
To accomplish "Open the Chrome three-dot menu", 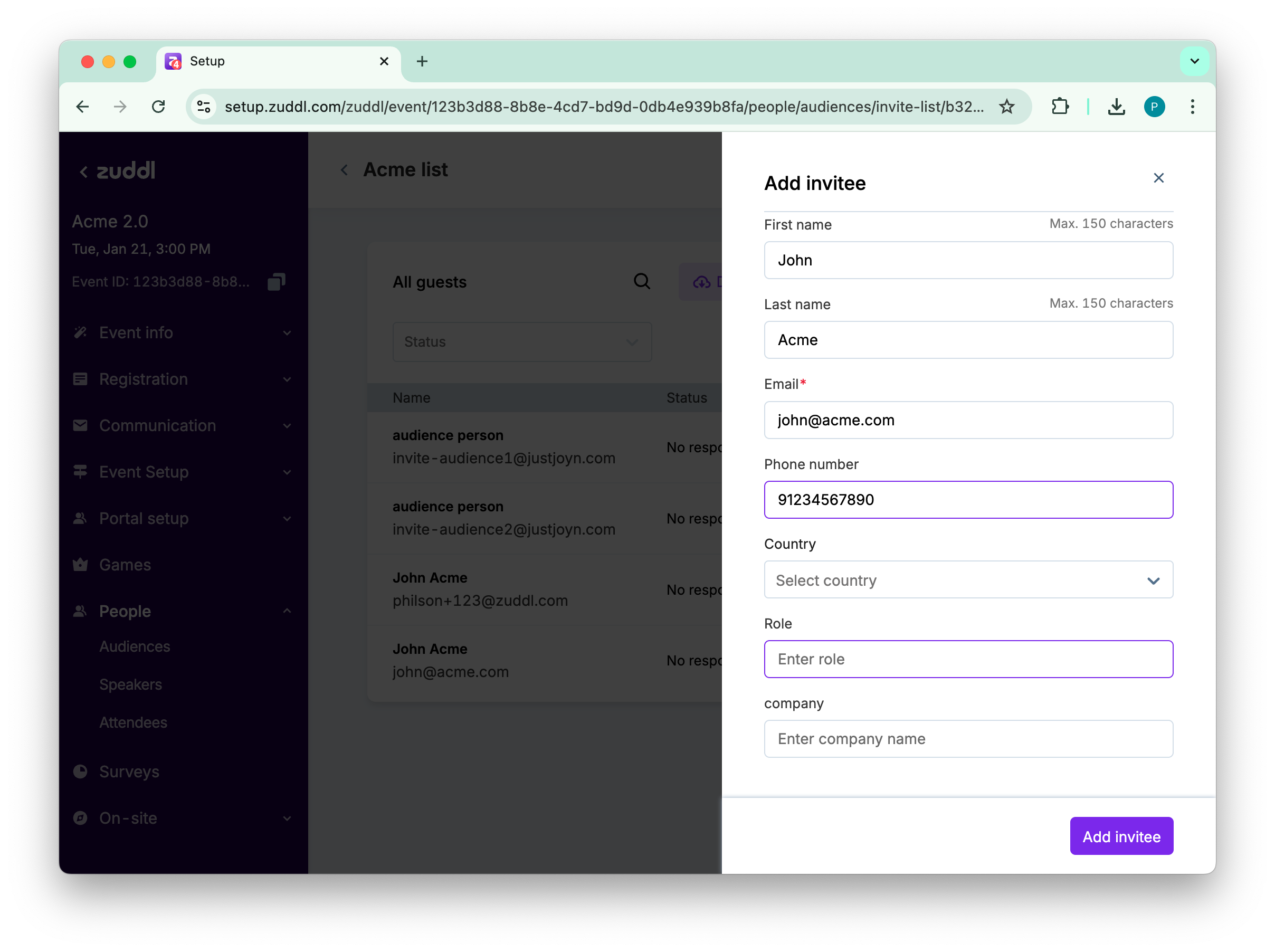I will 1192,107.
